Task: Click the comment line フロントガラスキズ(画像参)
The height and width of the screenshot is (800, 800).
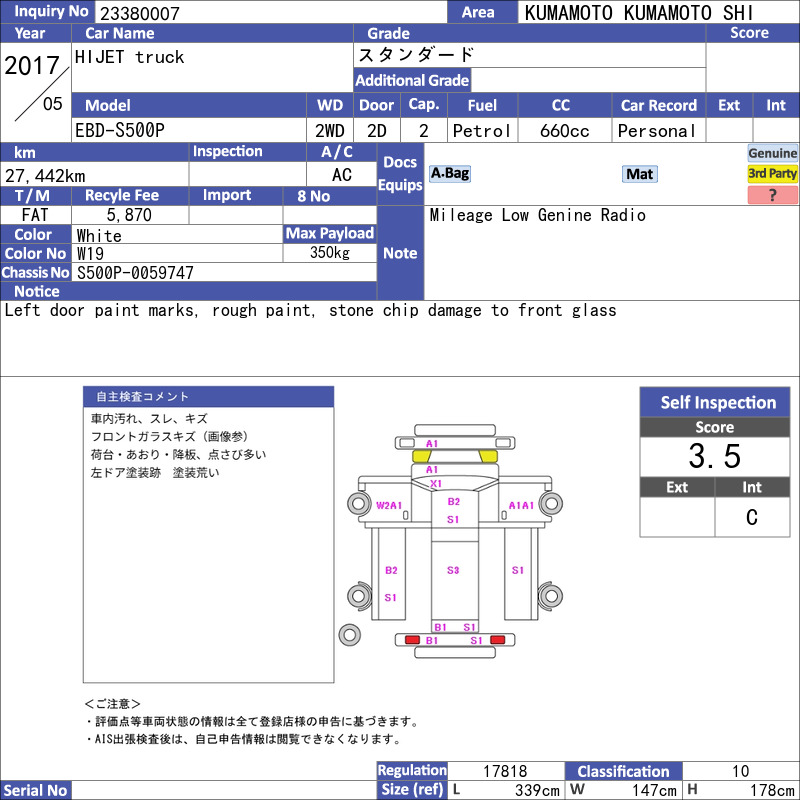Action: pyautogui.click(x=169, y=437)
